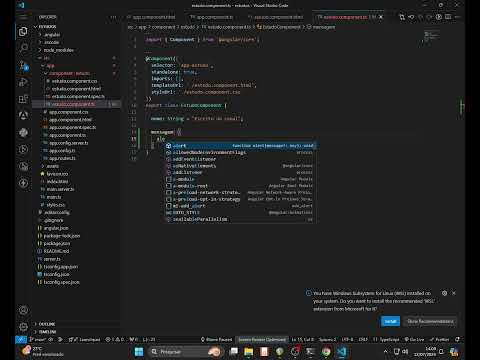The height and width of the screenshot is (360, 480).
Task: Click the compare changes icon in editor toolbar
Action: tap(402, 17)
